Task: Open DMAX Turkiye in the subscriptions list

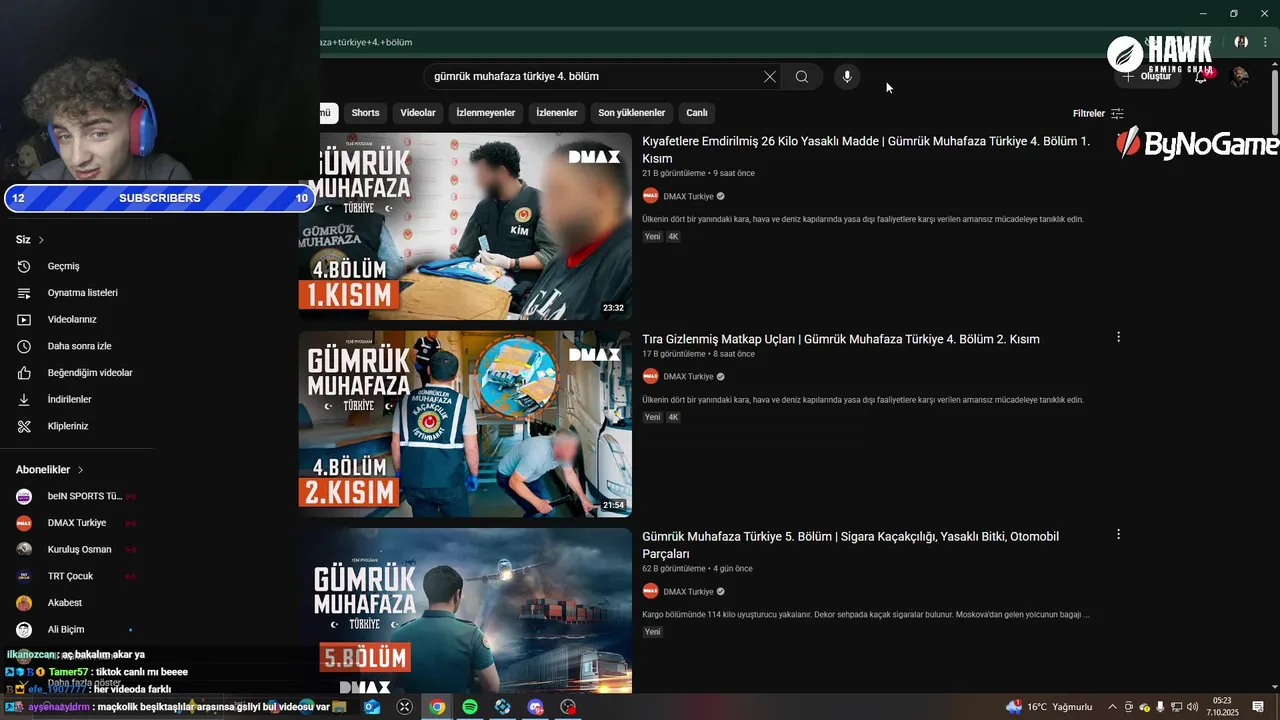Action: click(x=75, y=523)
